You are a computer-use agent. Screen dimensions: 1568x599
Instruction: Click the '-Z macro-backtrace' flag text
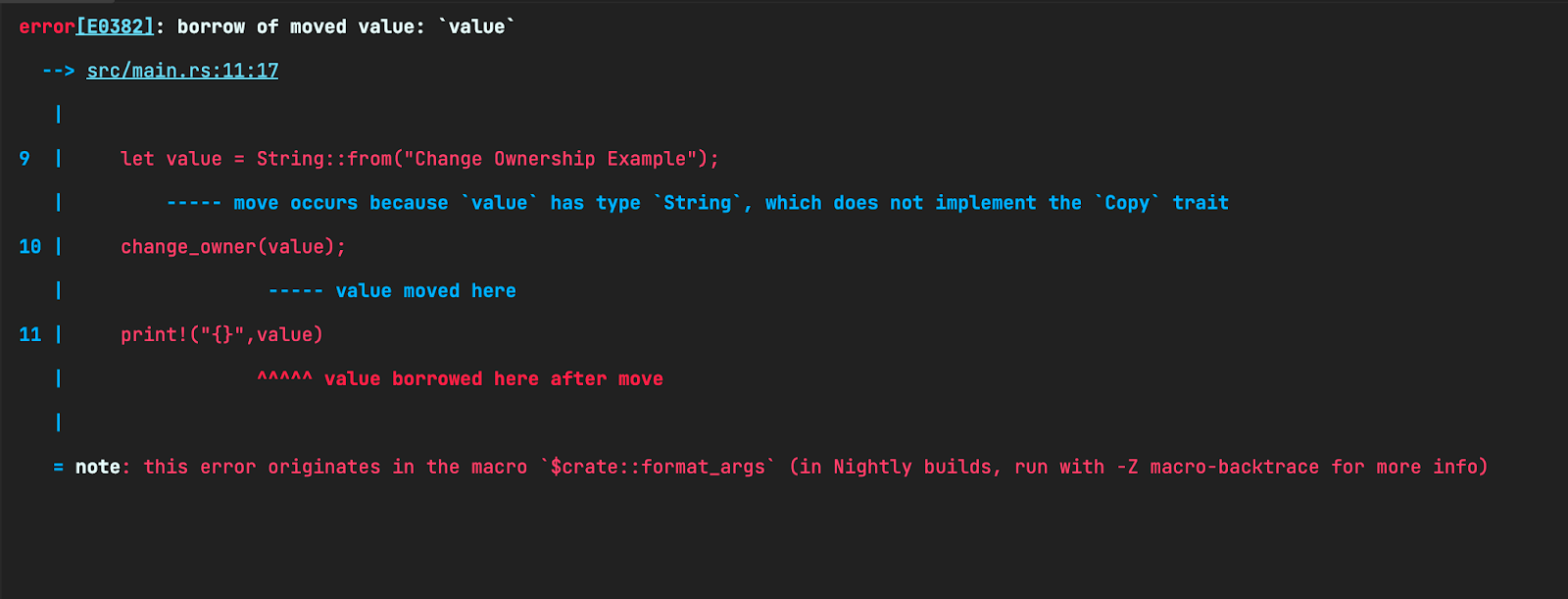pyautogui.click(x=1218, y=468)
